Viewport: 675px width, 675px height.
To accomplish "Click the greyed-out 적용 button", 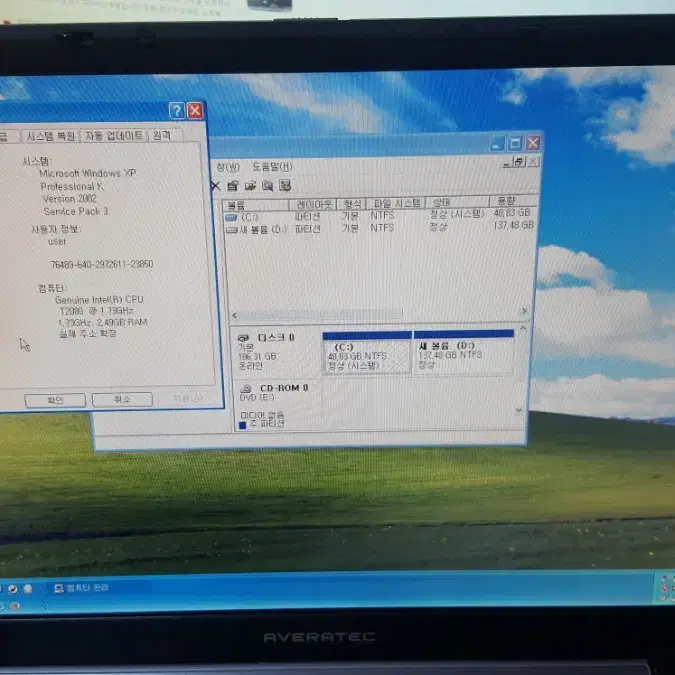I will click(188, 398).
